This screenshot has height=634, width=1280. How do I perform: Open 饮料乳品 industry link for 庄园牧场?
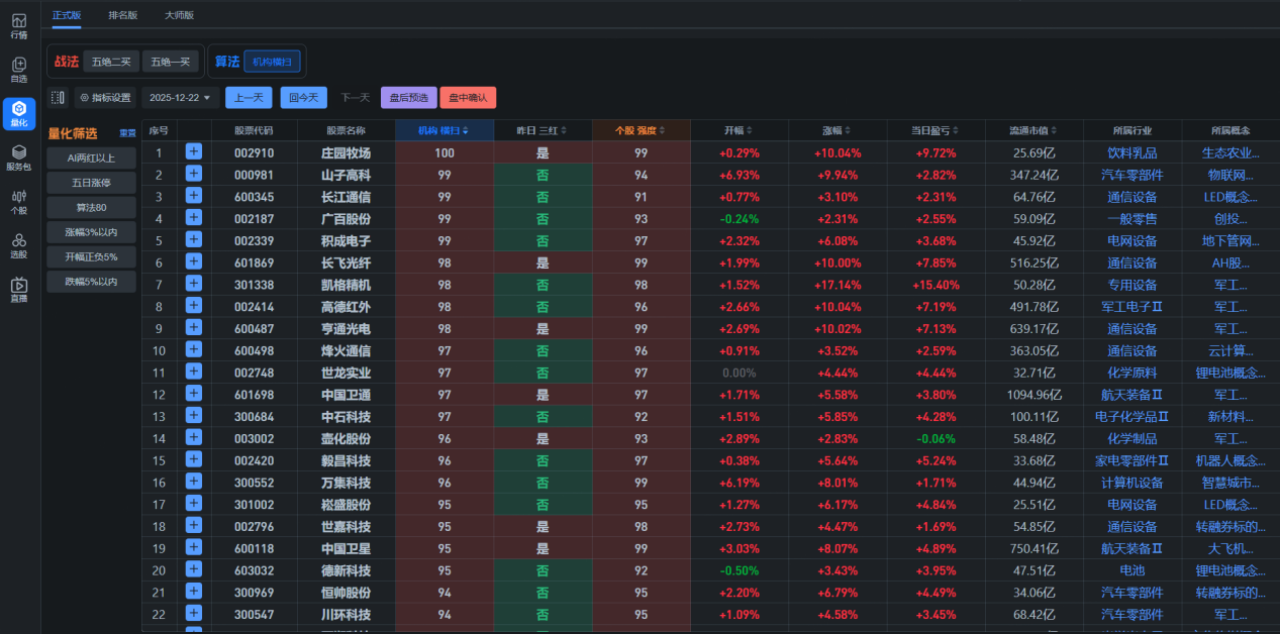(x=1131, y=153)
